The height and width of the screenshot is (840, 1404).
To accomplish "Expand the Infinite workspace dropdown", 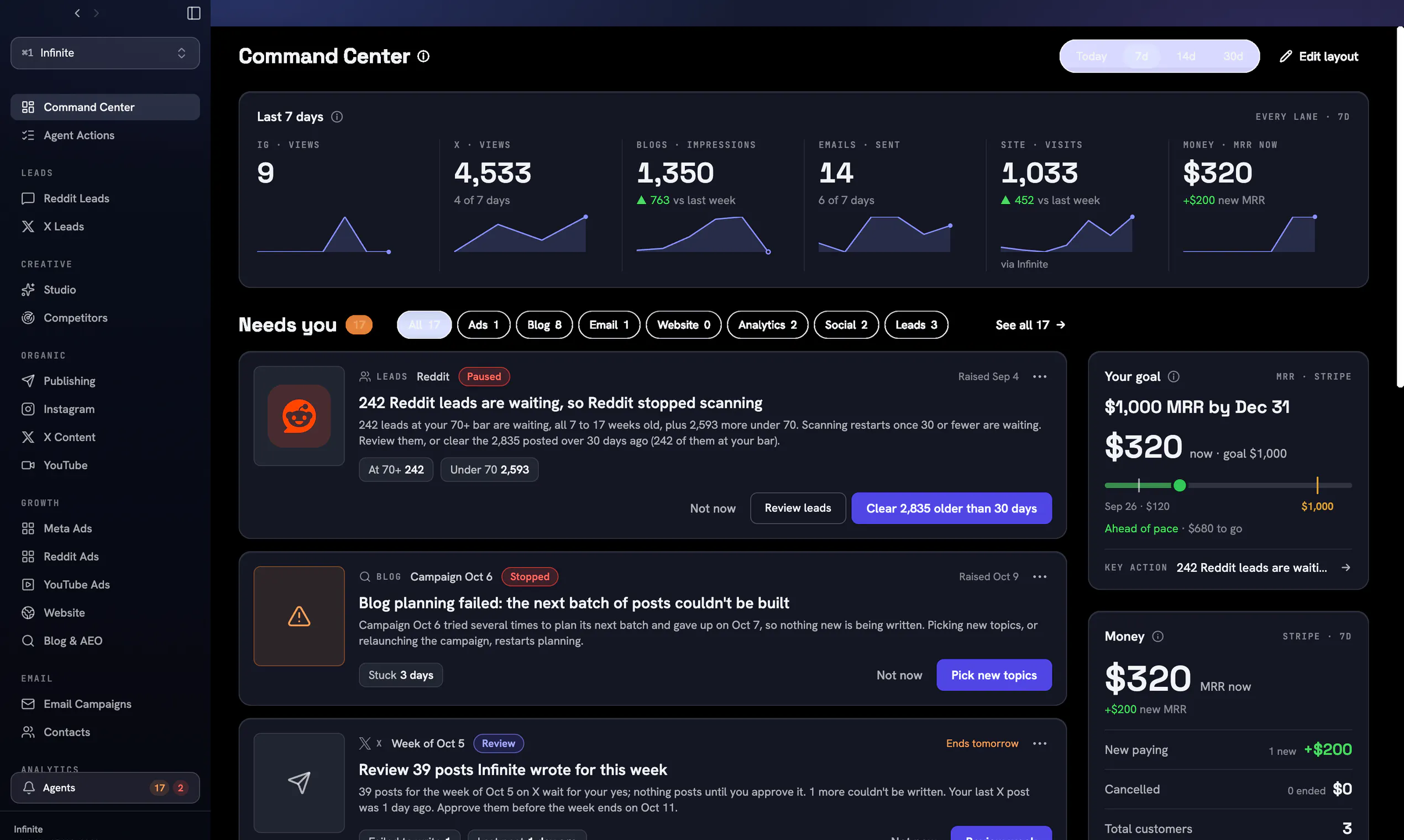I will (x=104, y=53).
